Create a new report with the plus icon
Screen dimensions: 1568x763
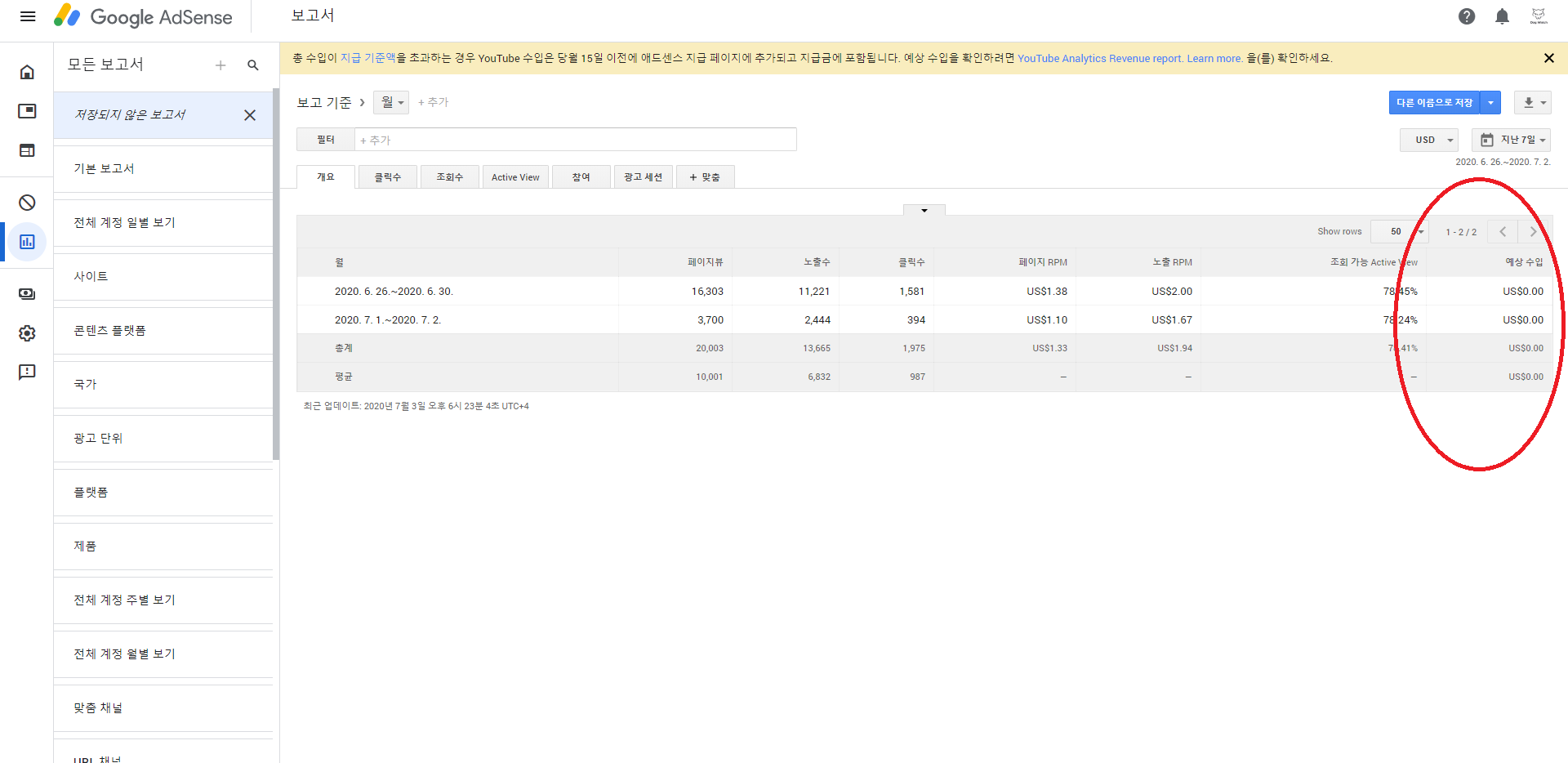click(x=220, y=65)
